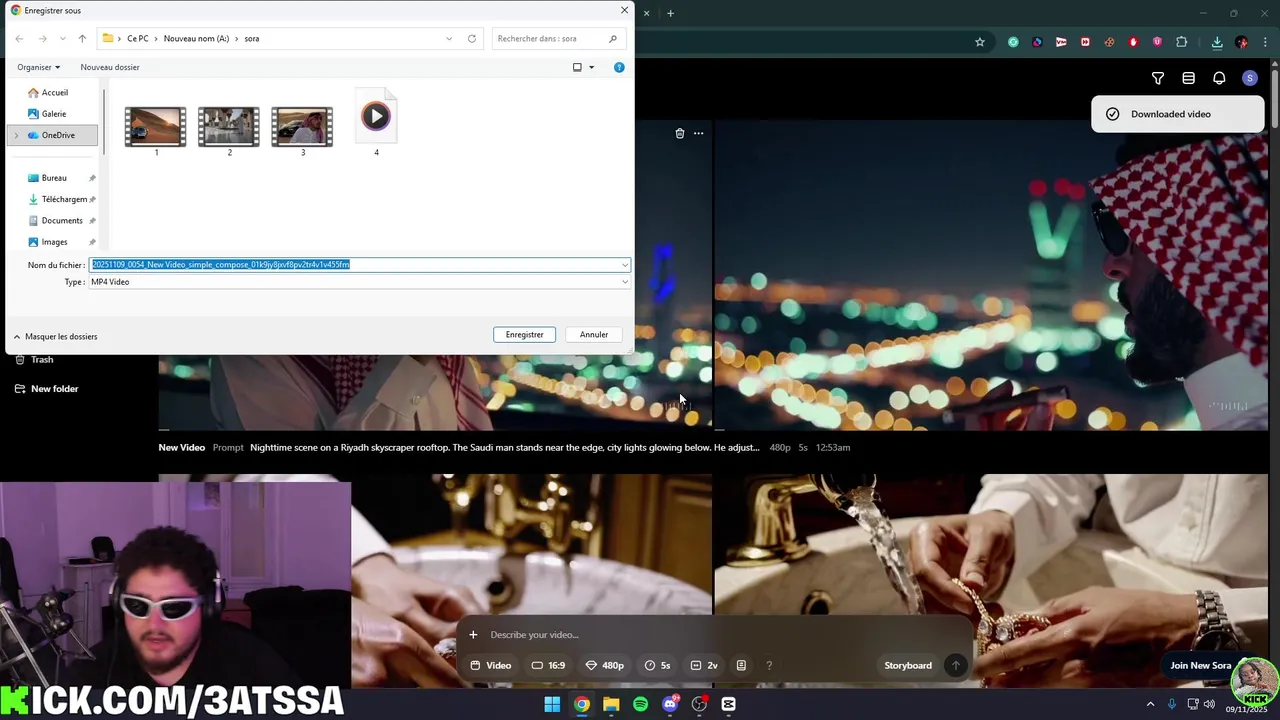Screen dimensions: 1280x720
Task: Open Bureau in the navigation pane
Action: pyautogui.click(x=54, y=178)
